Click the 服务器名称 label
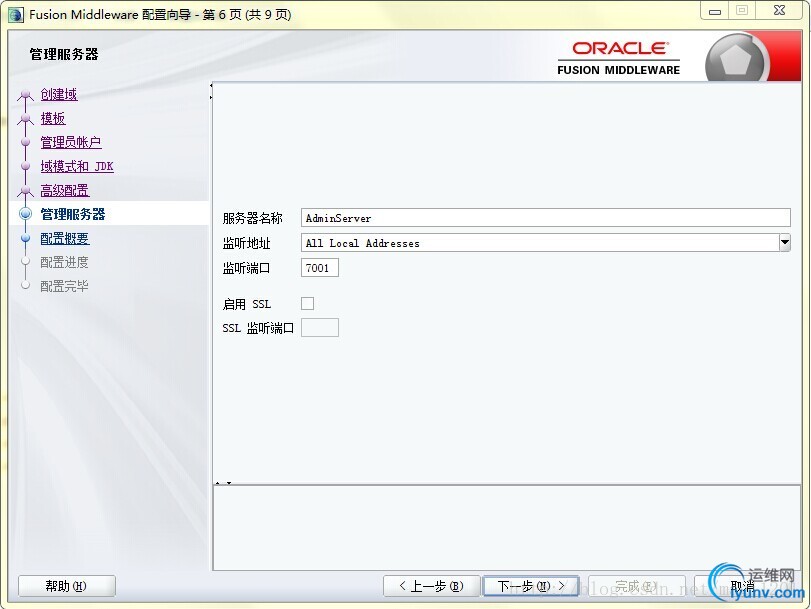 click(252, 218)
